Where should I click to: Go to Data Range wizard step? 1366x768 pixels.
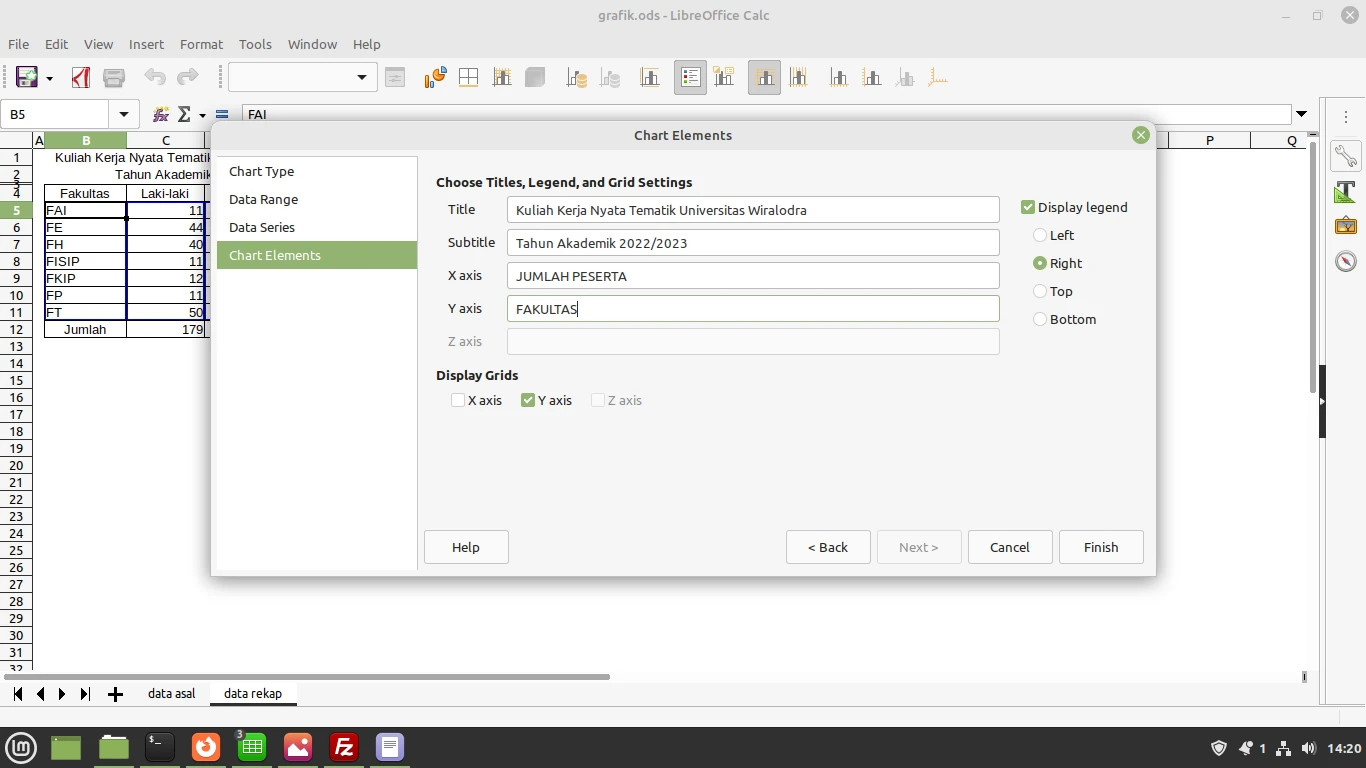point(317,199)
